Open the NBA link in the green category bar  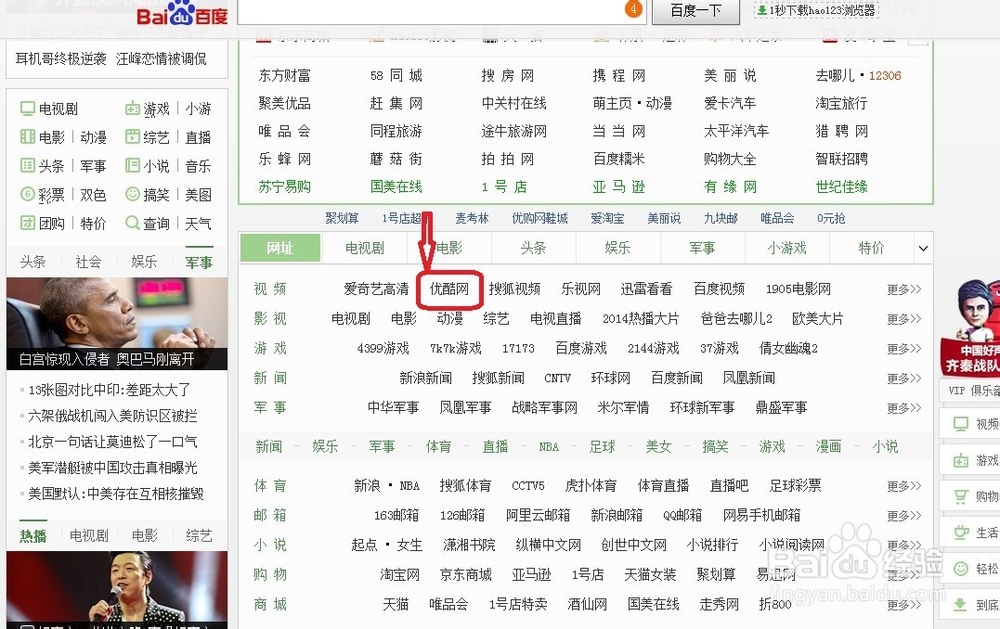(x=549, y=447)
